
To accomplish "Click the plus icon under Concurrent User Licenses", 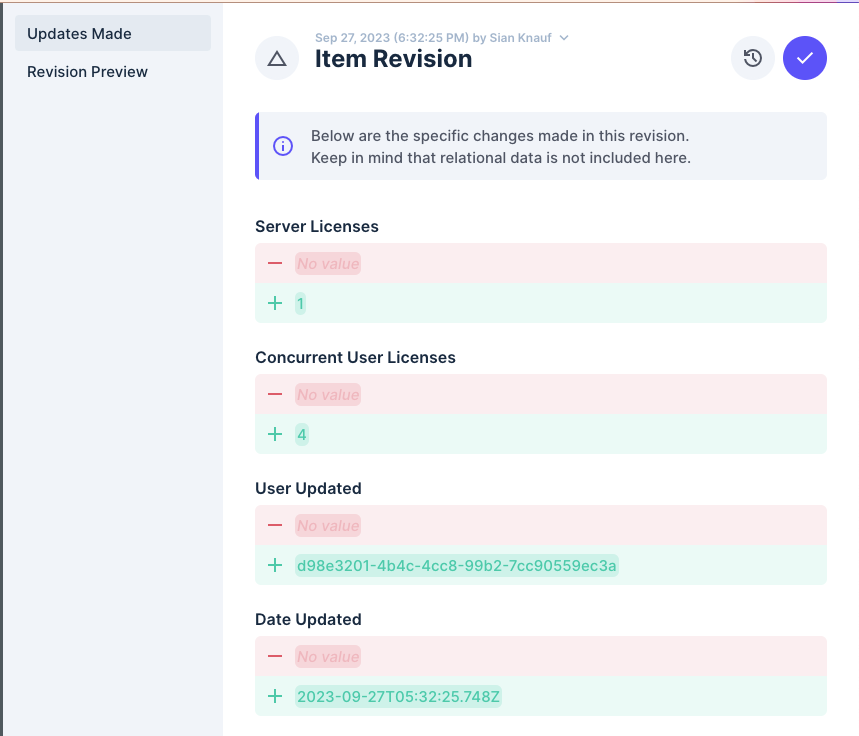I will [x=275, y=434].
